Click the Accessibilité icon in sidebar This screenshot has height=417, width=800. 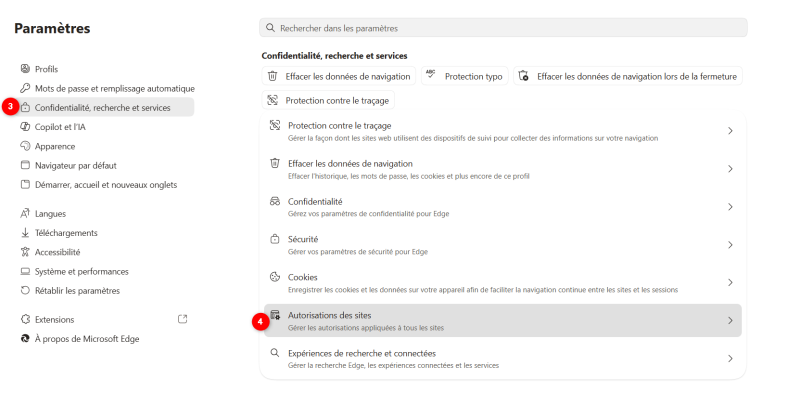point(25,252)
